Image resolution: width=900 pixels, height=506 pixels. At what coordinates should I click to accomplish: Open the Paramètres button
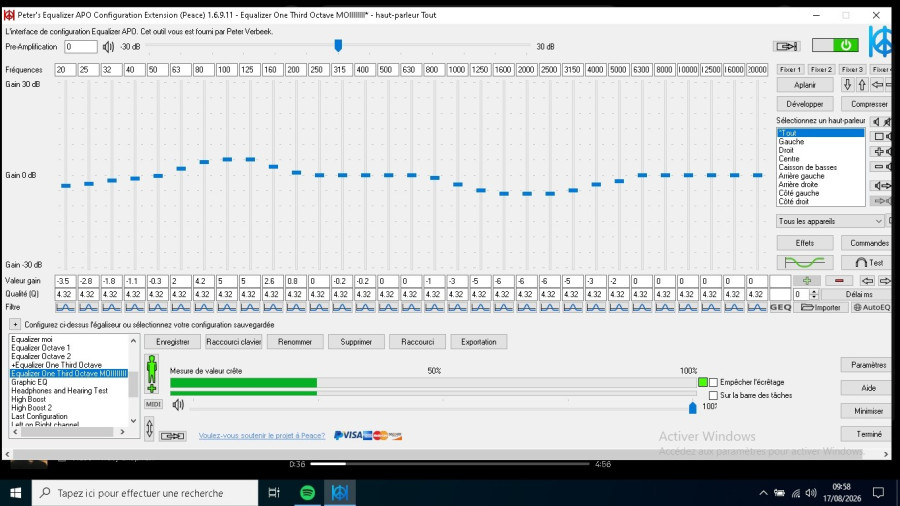coord(868,365)
